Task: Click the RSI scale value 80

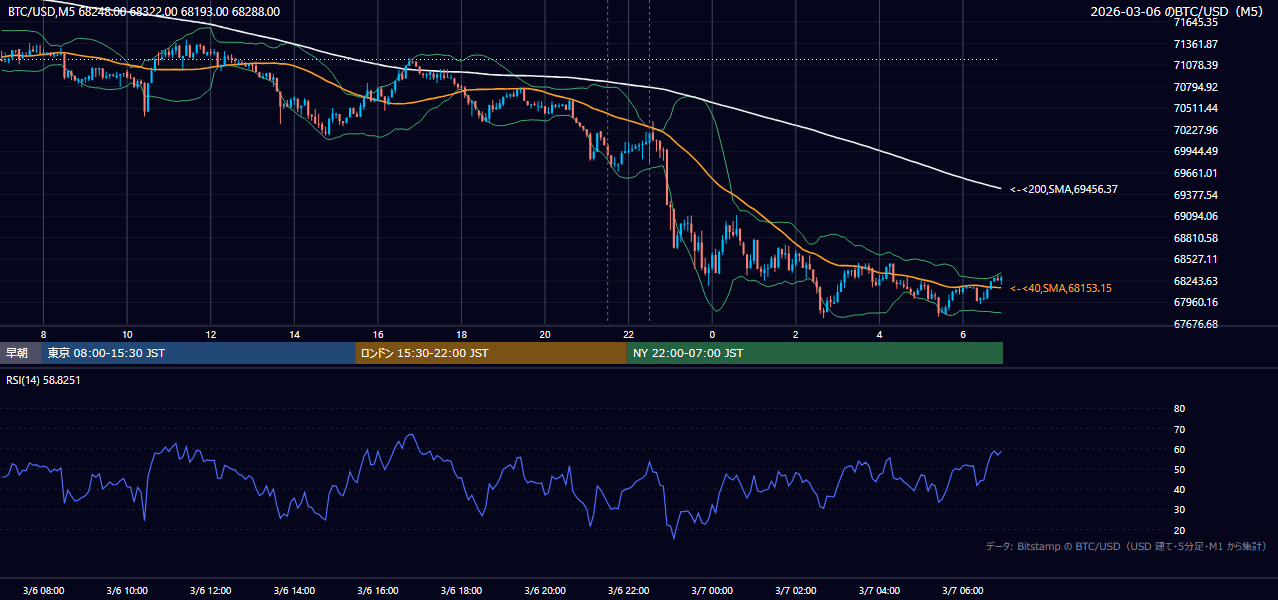Action: (x=1179, y=409)
